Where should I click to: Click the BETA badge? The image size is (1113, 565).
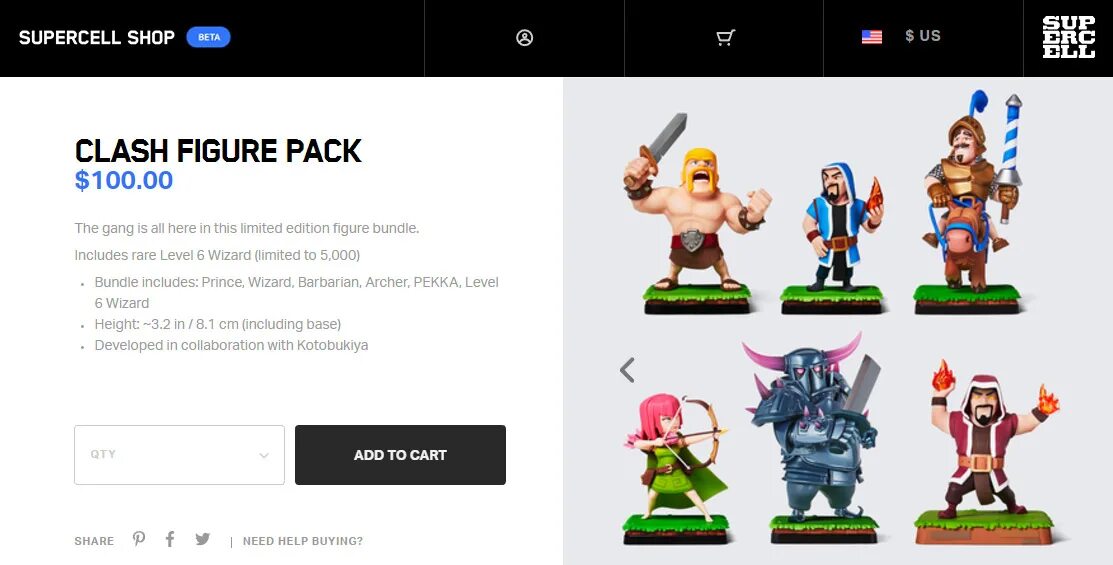[209, 37]
